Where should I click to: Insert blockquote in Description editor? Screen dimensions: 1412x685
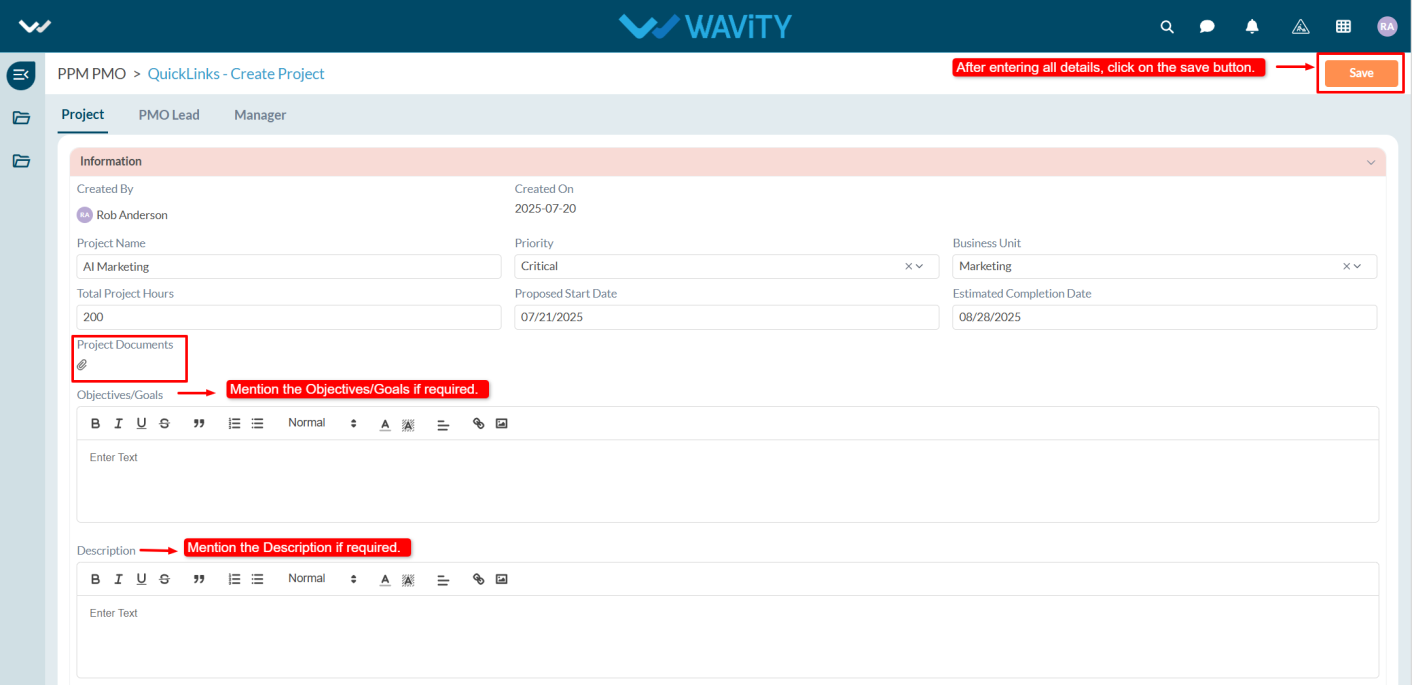click(x=199, y=579)
